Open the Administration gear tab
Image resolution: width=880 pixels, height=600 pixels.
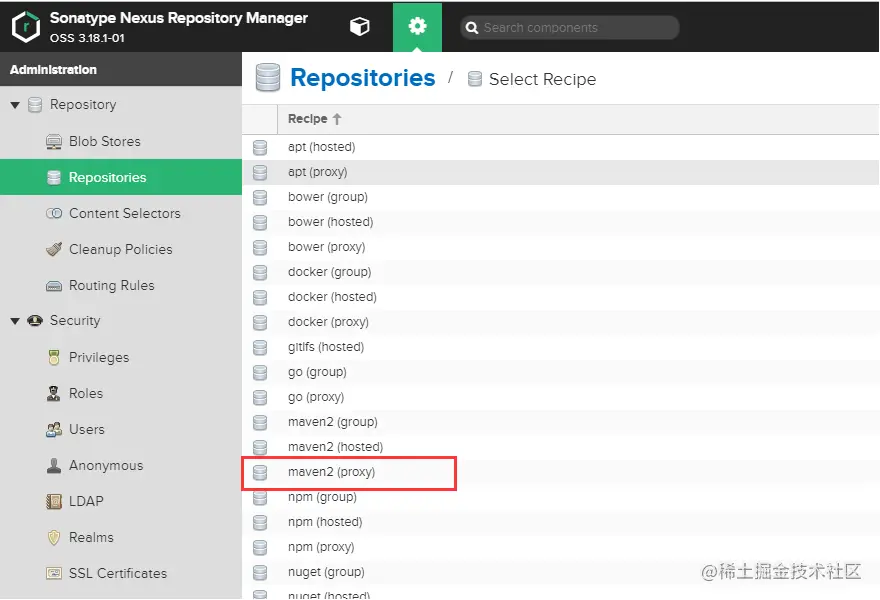pos(417,26)
